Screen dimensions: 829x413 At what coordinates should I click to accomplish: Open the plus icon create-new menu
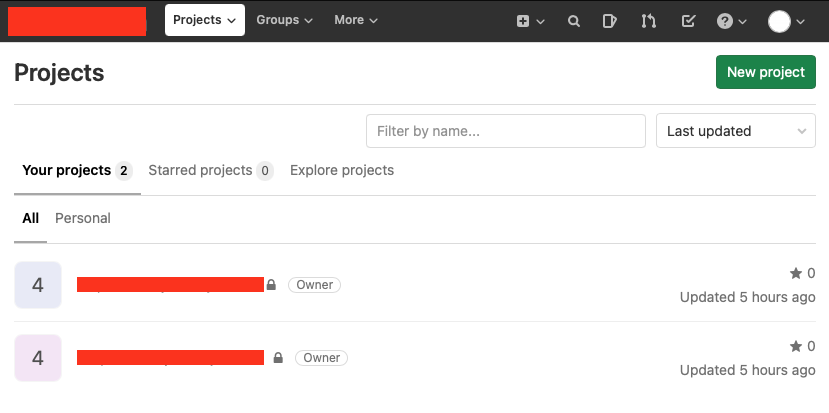[x=529, y=21]
